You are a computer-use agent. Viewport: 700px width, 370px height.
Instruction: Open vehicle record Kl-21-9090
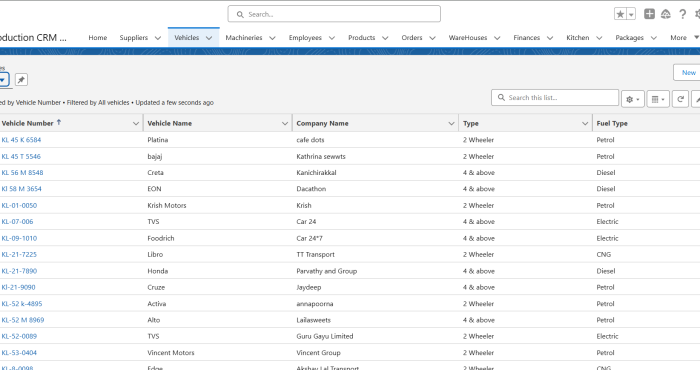pos(18,287)
